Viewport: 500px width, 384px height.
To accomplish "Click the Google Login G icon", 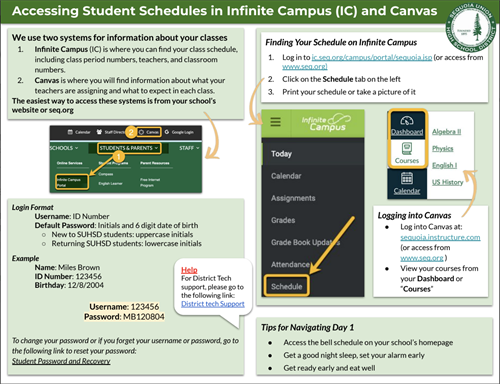I will [x=167, y=132].
